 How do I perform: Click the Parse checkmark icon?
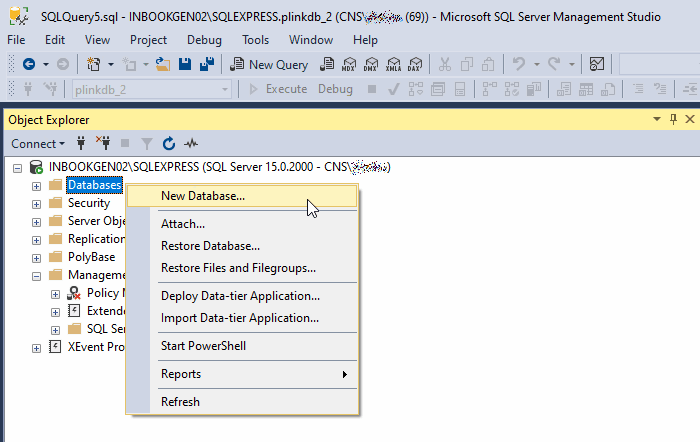(x=393, y=90)
